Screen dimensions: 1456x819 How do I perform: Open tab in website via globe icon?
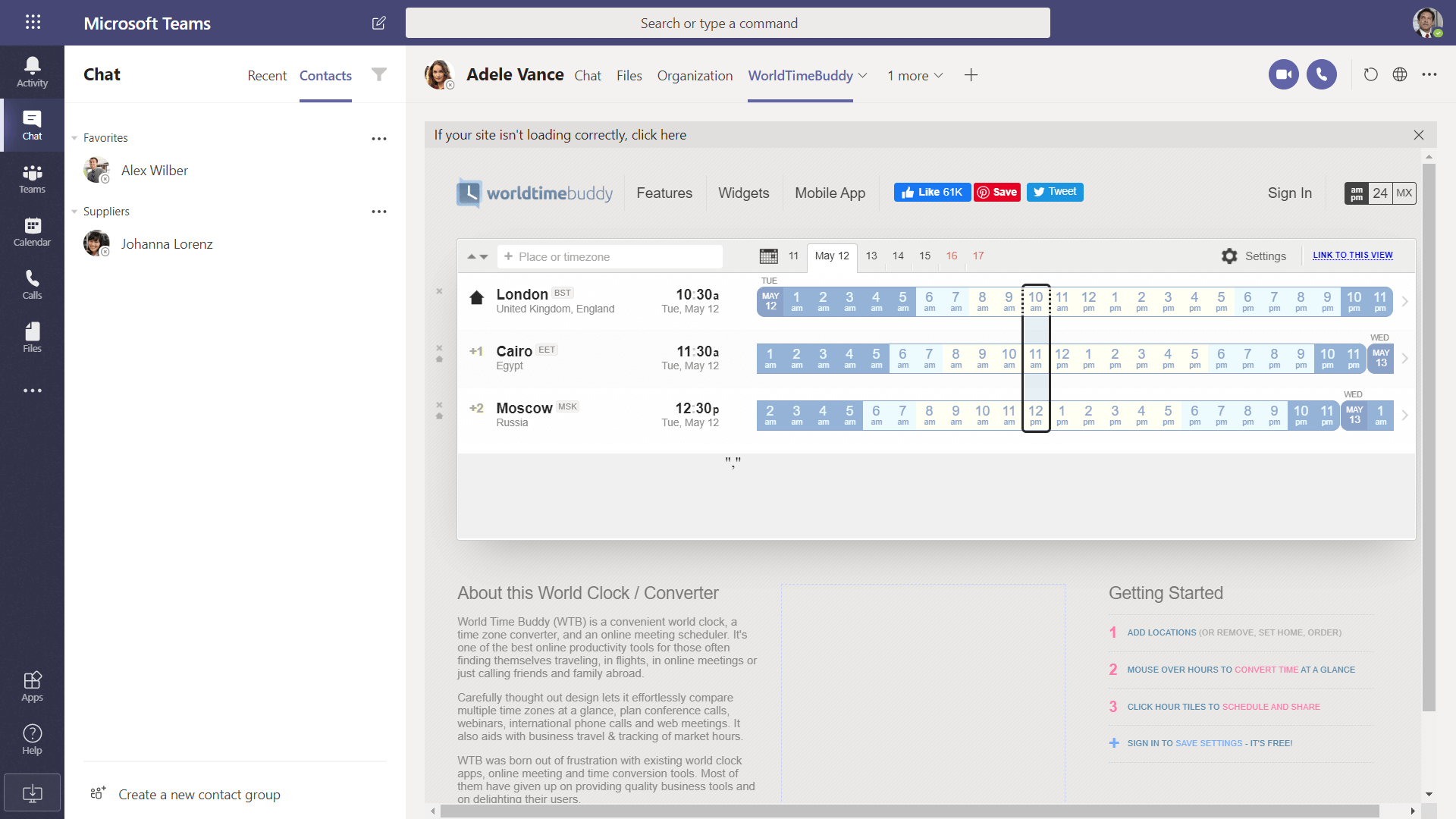click(x=1400, y=74)
